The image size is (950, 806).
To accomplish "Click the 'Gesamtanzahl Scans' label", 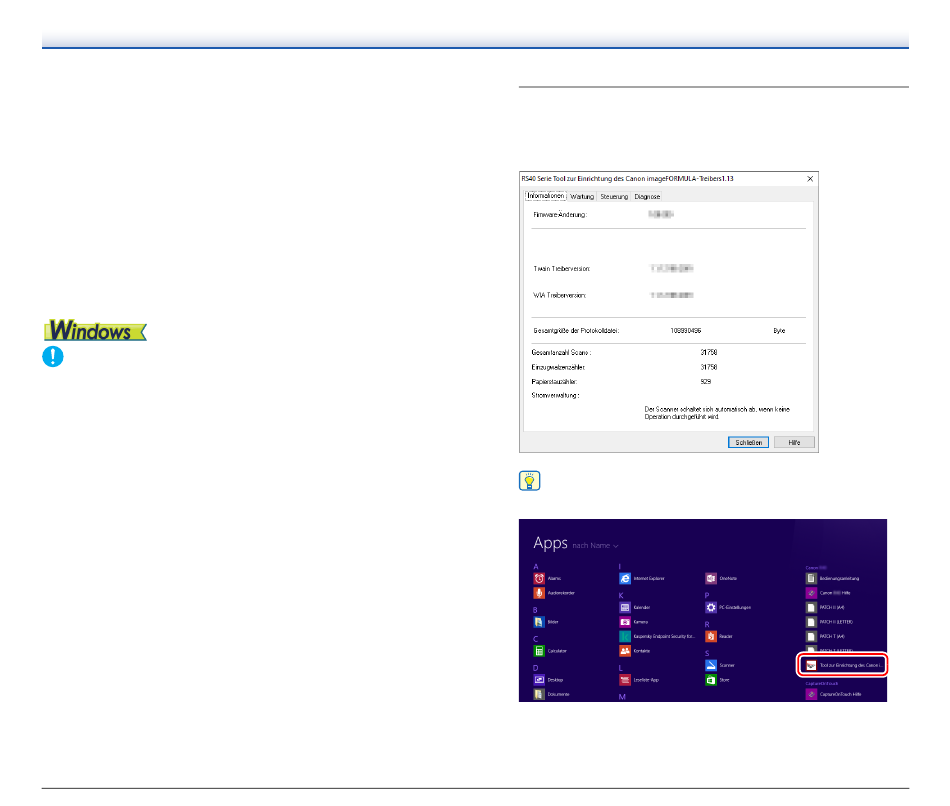I will (561, 352).
